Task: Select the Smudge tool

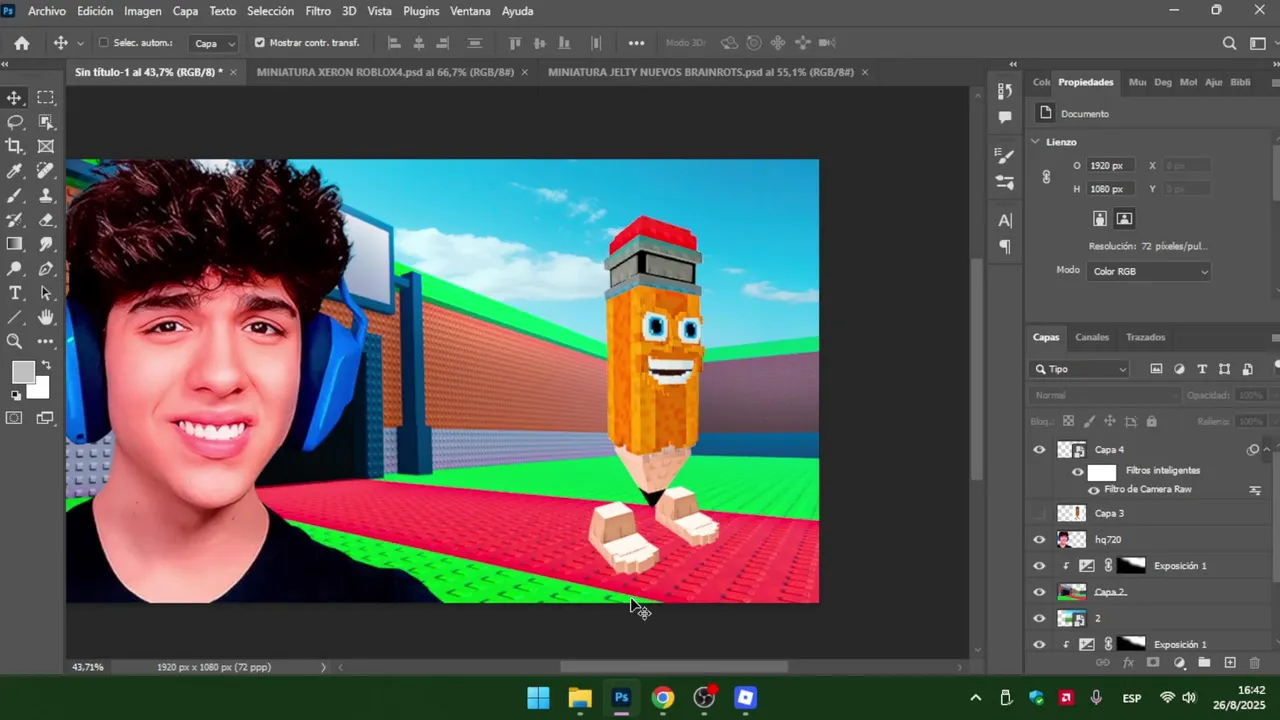Action: pos(46,244)
